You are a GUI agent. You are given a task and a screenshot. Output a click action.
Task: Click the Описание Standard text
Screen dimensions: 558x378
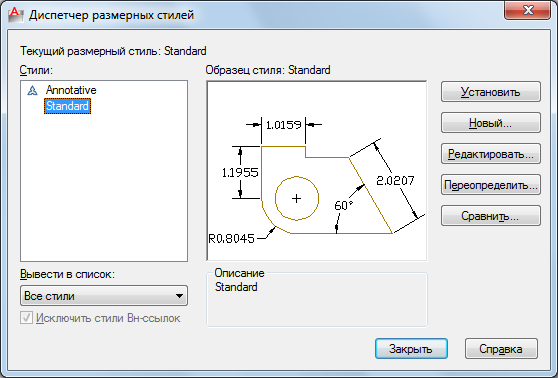[236, 287]
